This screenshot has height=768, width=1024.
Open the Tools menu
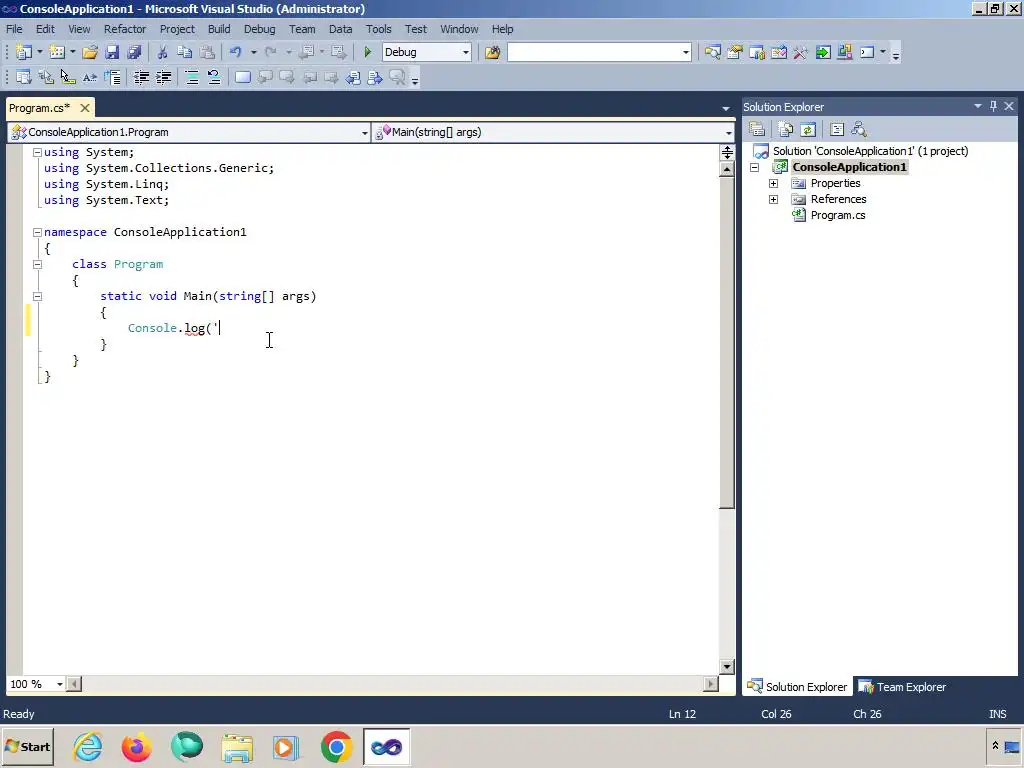click(379, 29)
